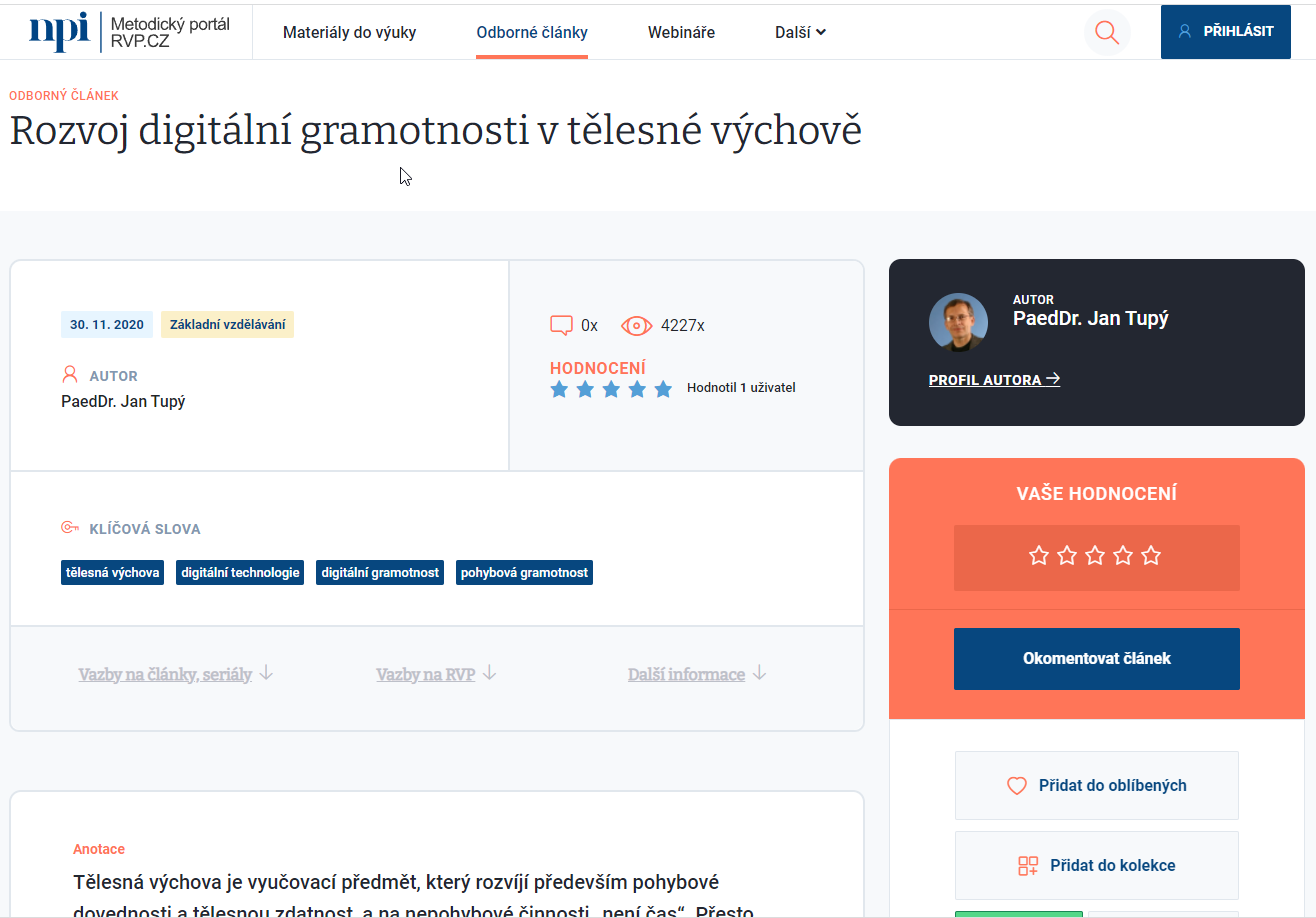Select the keyword tag digitální gramotnost
The width and height of the screenshot is (1316, 918).
[x=380, y=572]
